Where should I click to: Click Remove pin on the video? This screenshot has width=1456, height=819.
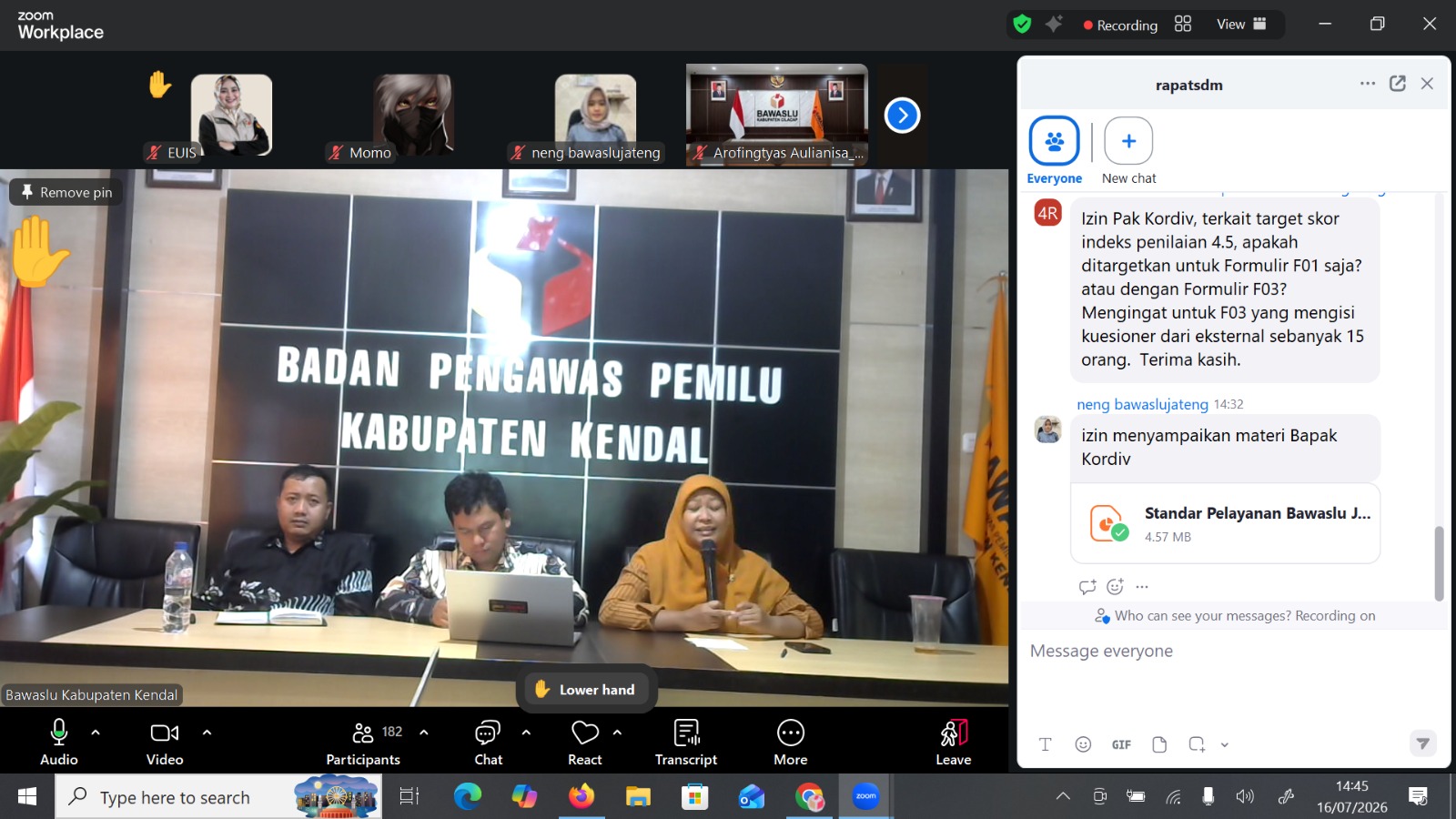click(66, 192)
